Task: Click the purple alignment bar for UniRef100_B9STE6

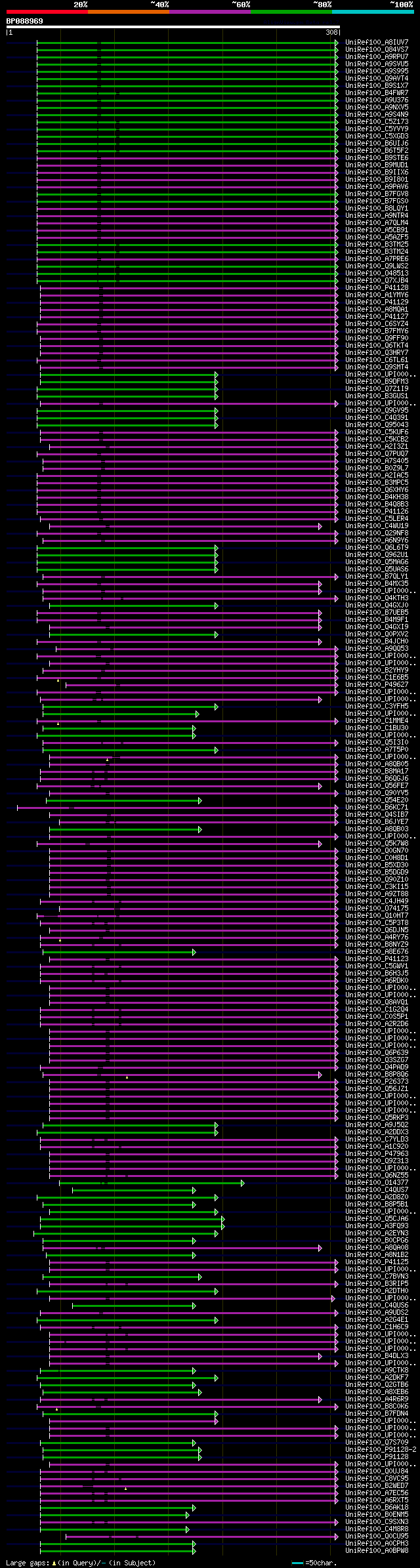Action: pos(188,158)
